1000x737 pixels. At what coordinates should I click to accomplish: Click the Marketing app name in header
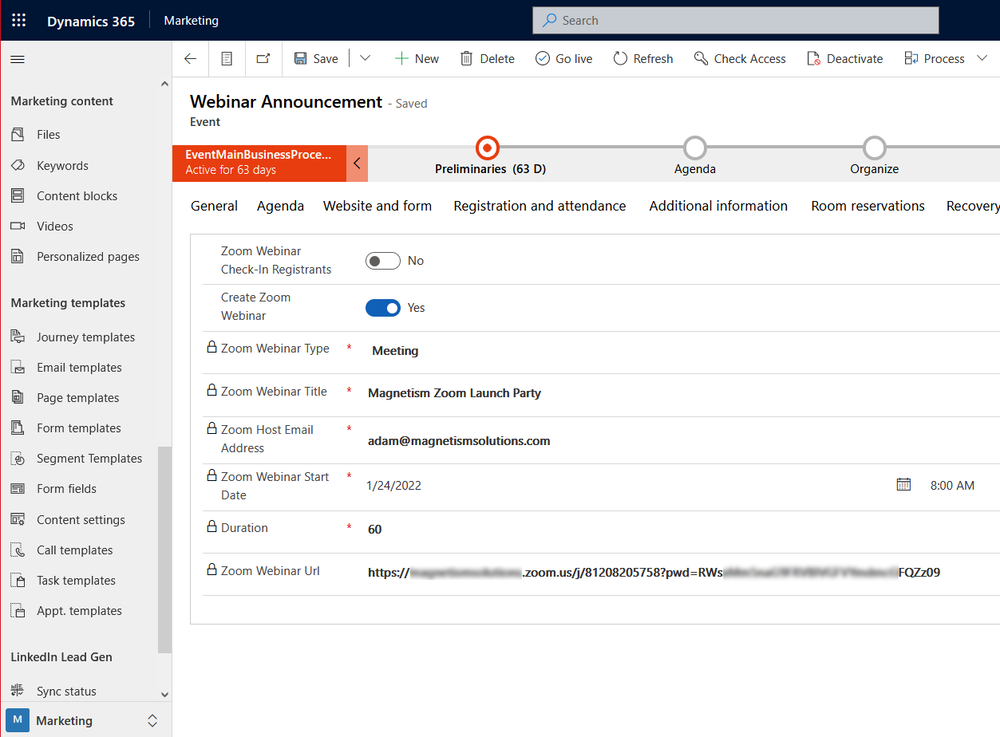(x=191, y=20)
